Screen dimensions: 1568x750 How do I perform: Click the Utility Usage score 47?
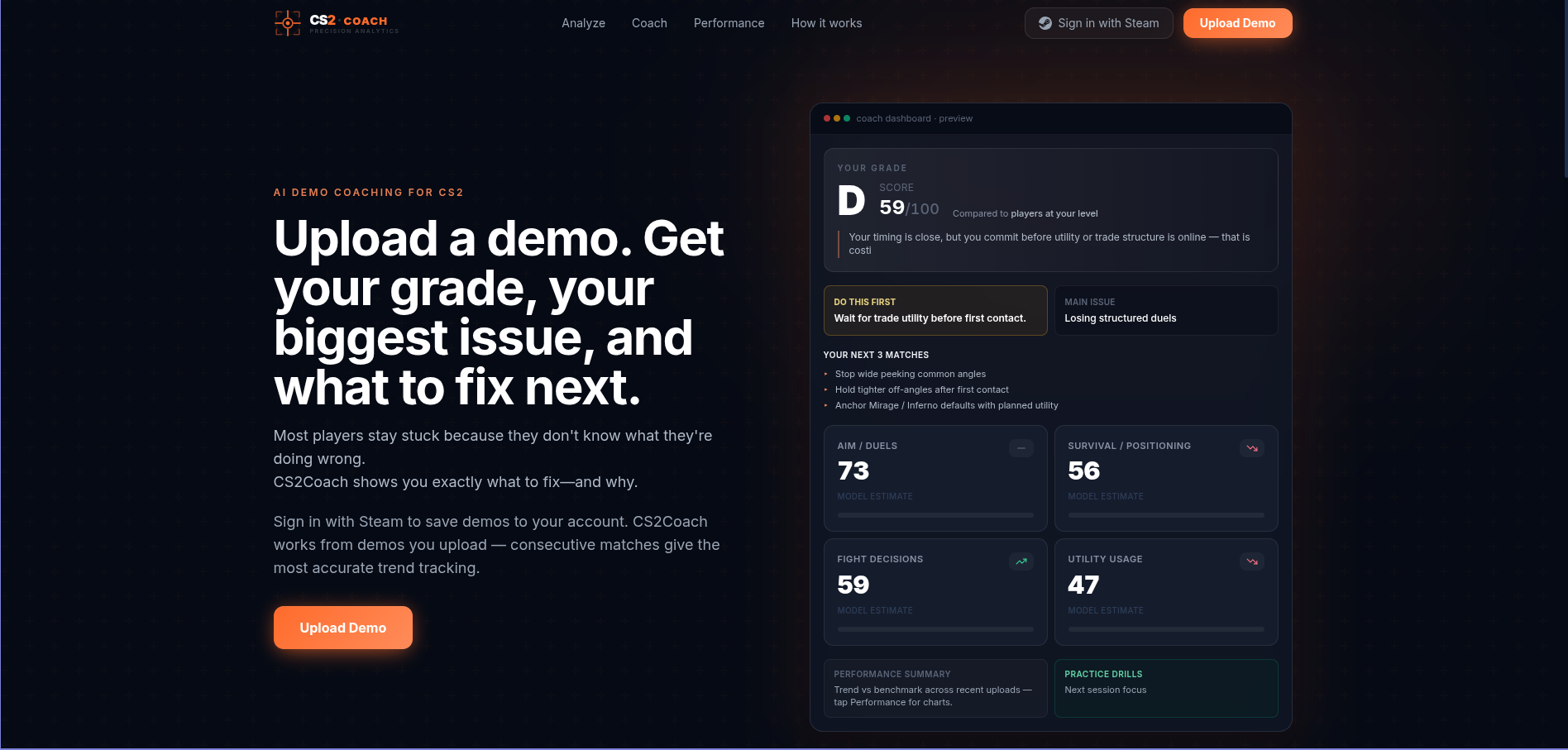[x=1083, y=585]
